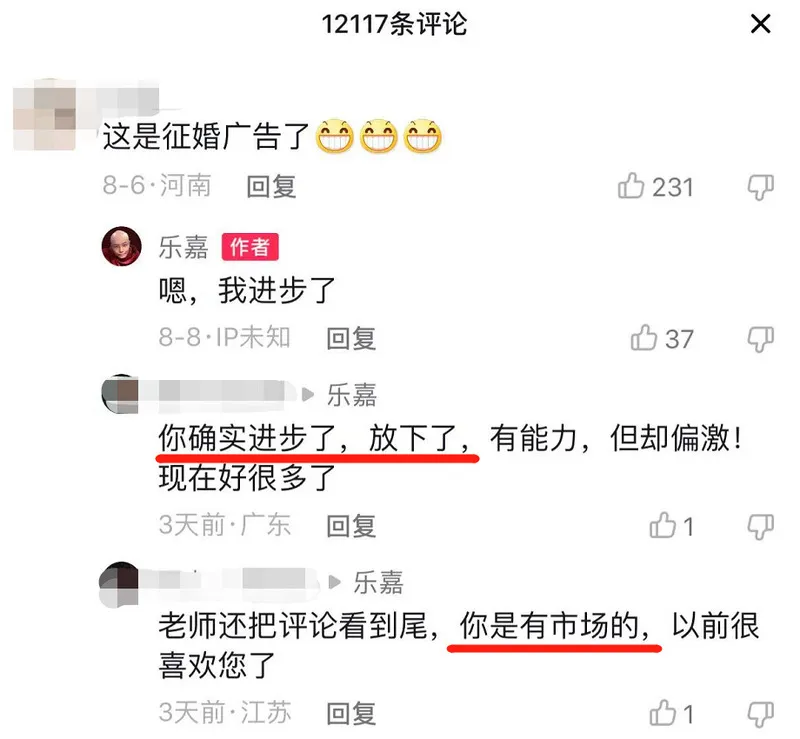
Task: Dislike the 这是征婚广告了 comment
Action: click(761, 187)
